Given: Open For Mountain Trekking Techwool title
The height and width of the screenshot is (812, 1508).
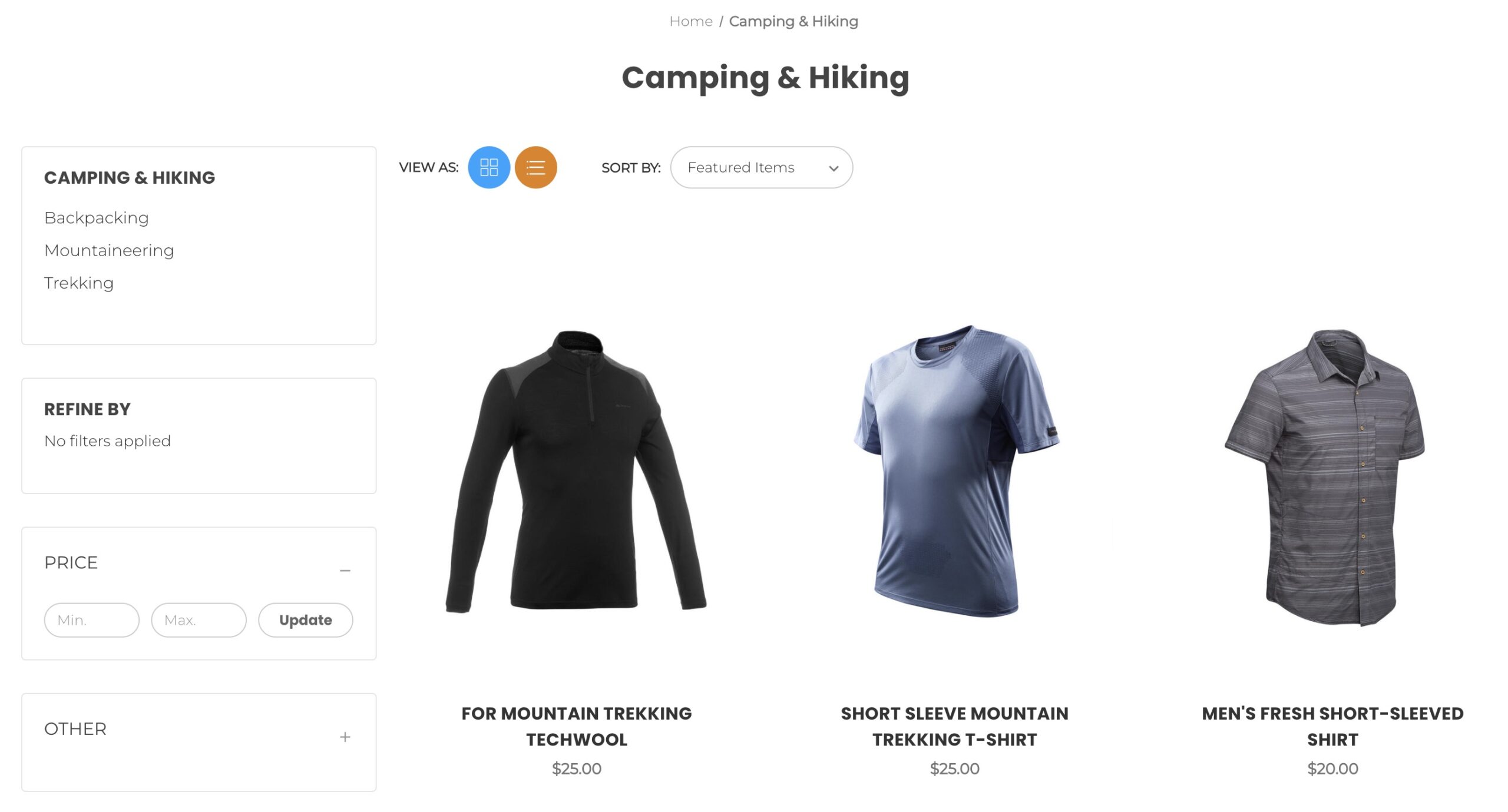Looking at the screenshot, I should (x=576, y=726).
